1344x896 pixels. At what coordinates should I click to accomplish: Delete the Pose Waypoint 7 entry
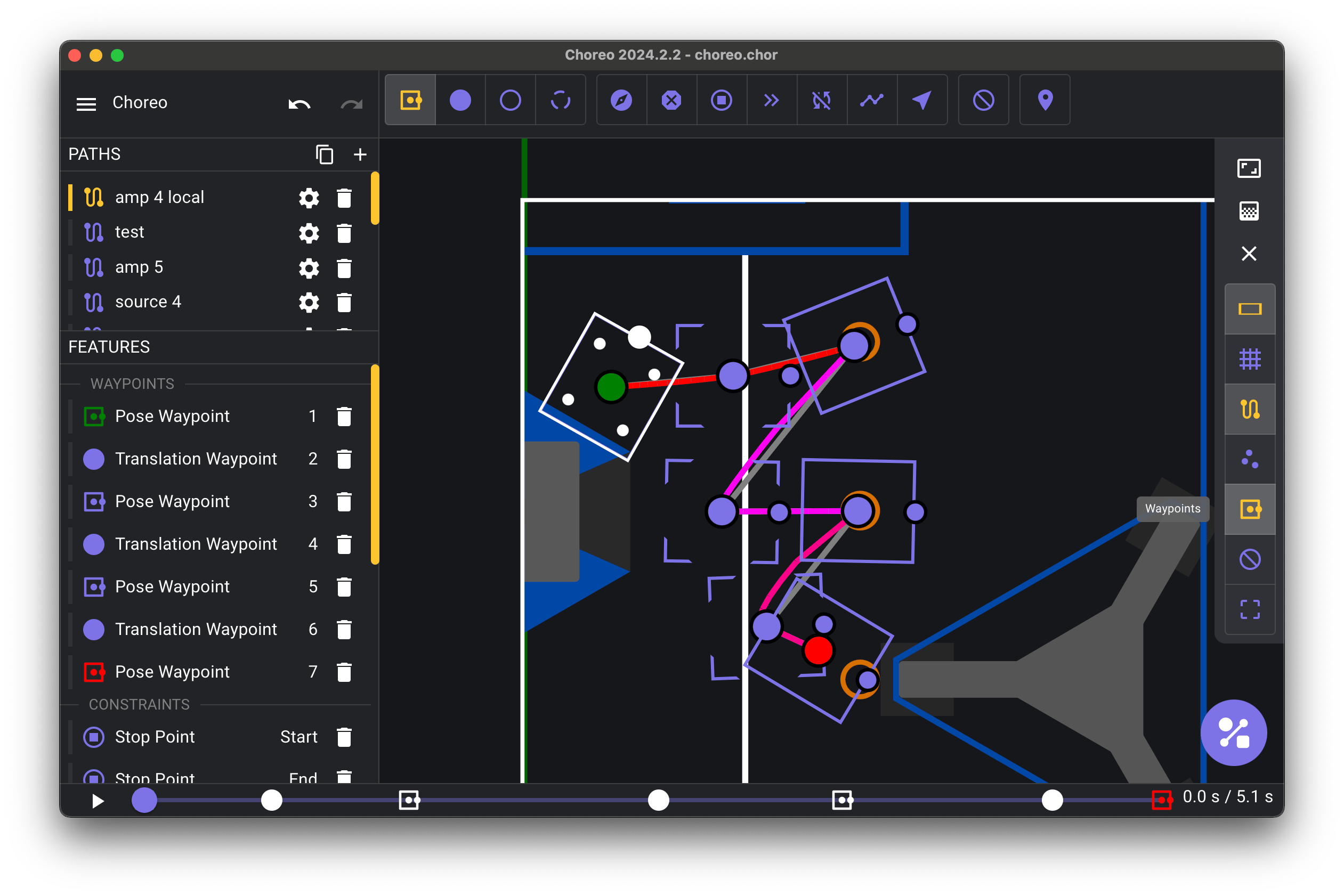pyautogui.click(x=347, y=670)
